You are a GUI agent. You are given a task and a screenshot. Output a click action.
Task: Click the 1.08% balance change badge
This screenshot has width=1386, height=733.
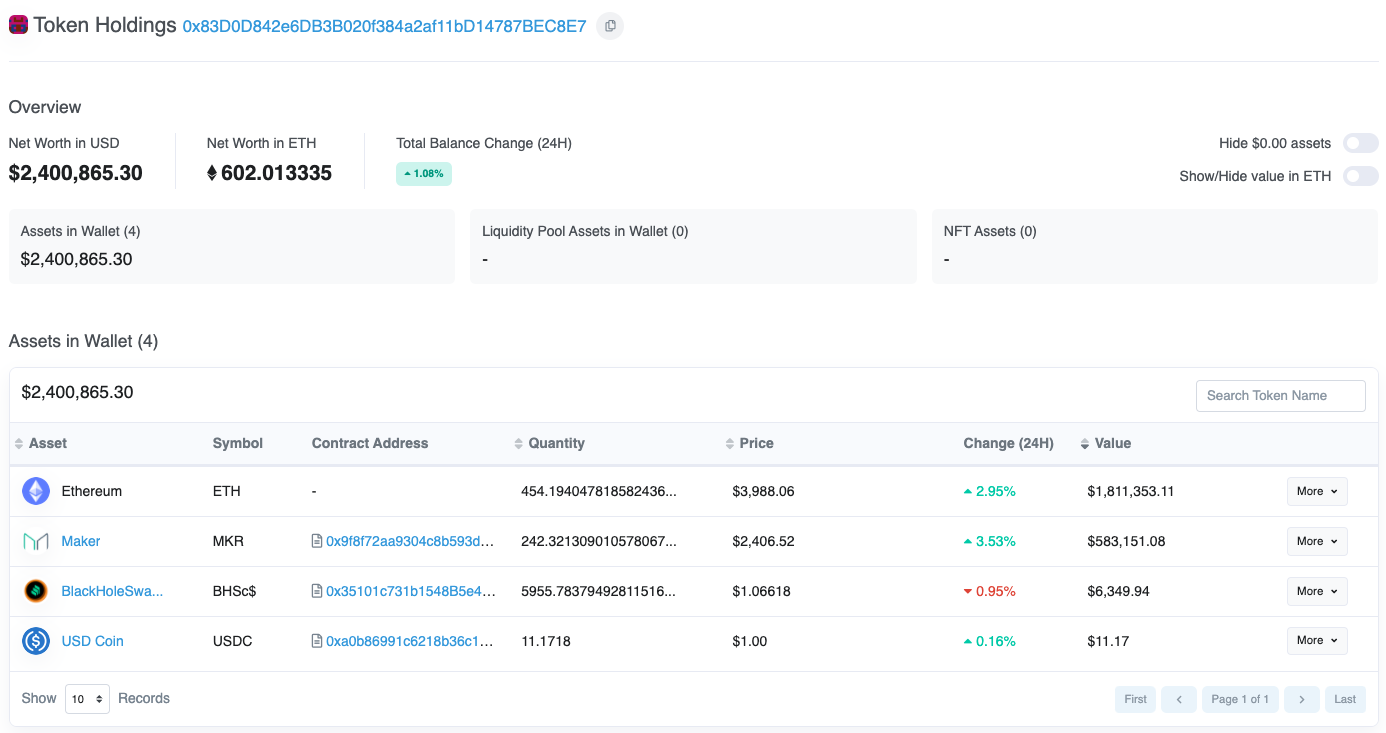click(424, 173)
